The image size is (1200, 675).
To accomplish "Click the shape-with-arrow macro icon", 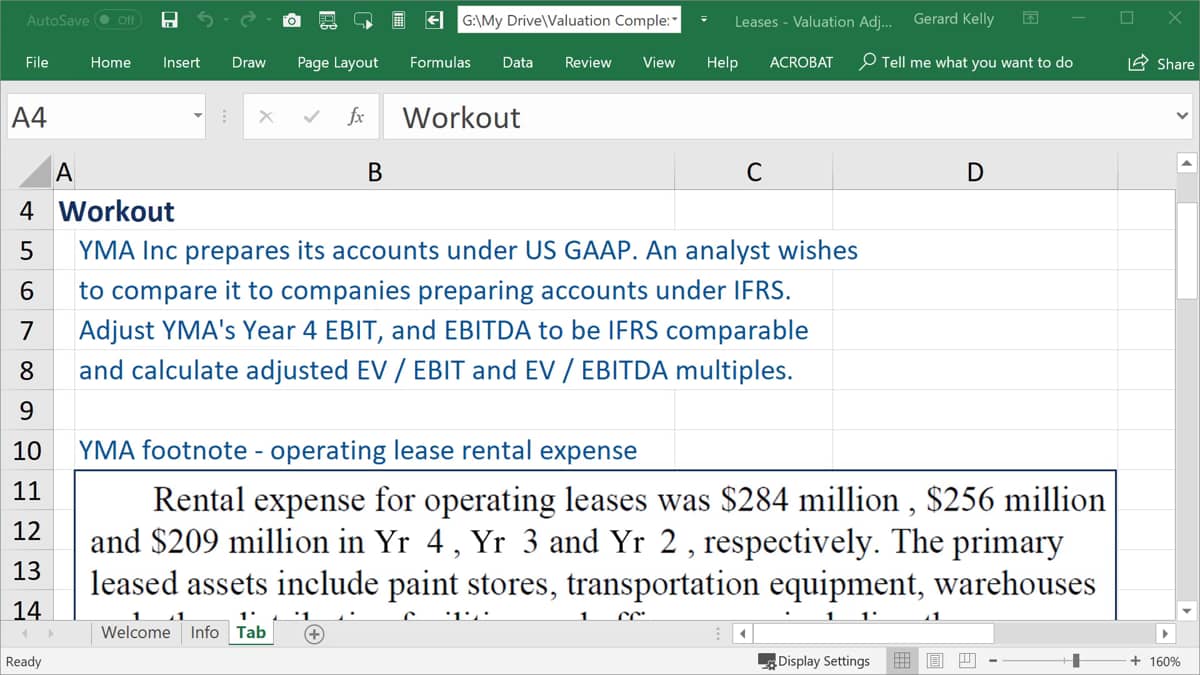I will pos(362,20).
